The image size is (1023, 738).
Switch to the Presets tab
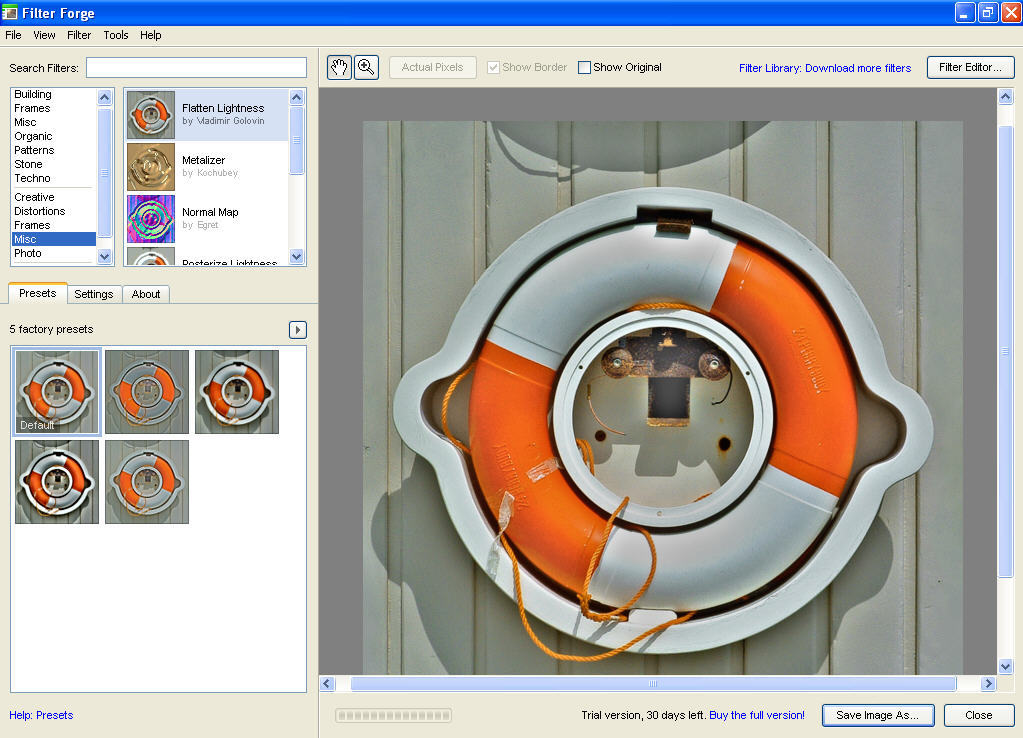click(x=37, y=293)
